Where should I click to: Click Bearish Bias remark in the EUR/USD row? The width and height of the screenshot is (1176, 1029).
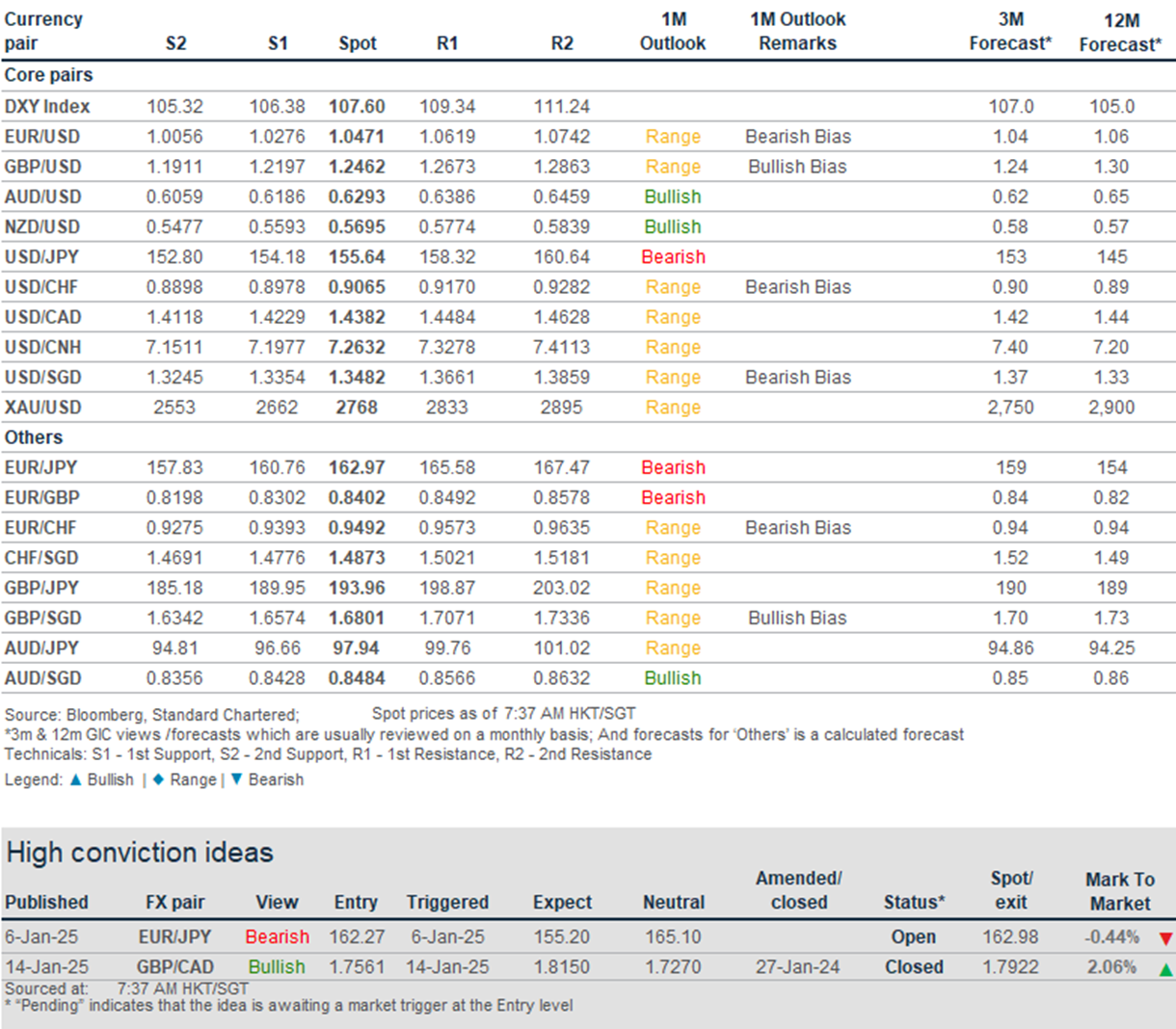pos(798,137)
